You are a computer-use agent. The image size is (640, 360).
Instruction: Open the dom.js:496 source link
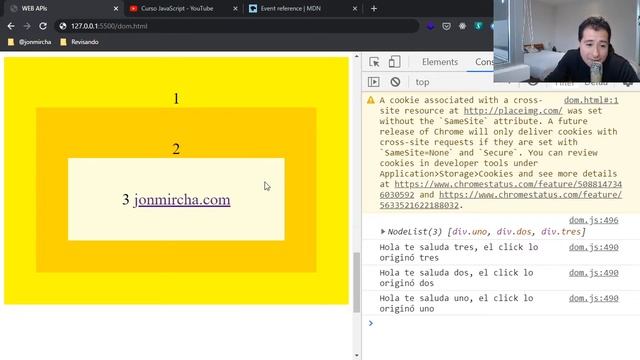(593, 220)
